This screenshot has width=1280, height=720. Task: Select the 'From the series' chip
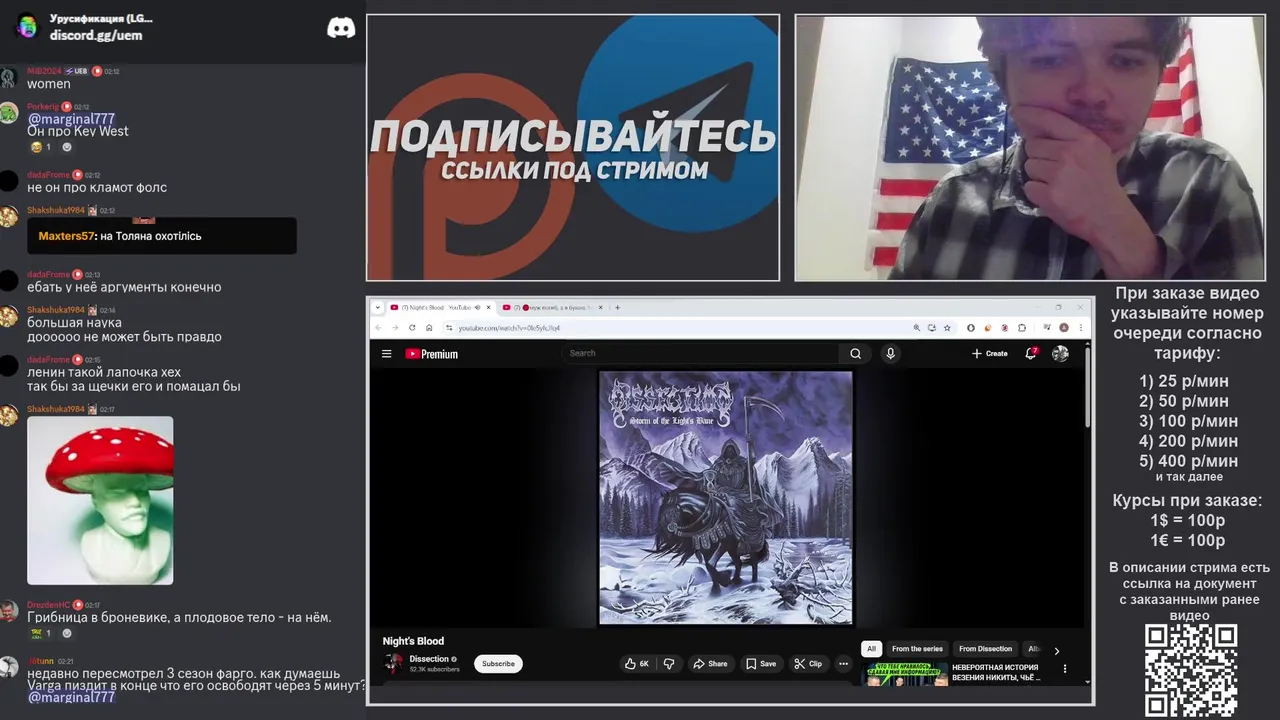tap(917, 649)
